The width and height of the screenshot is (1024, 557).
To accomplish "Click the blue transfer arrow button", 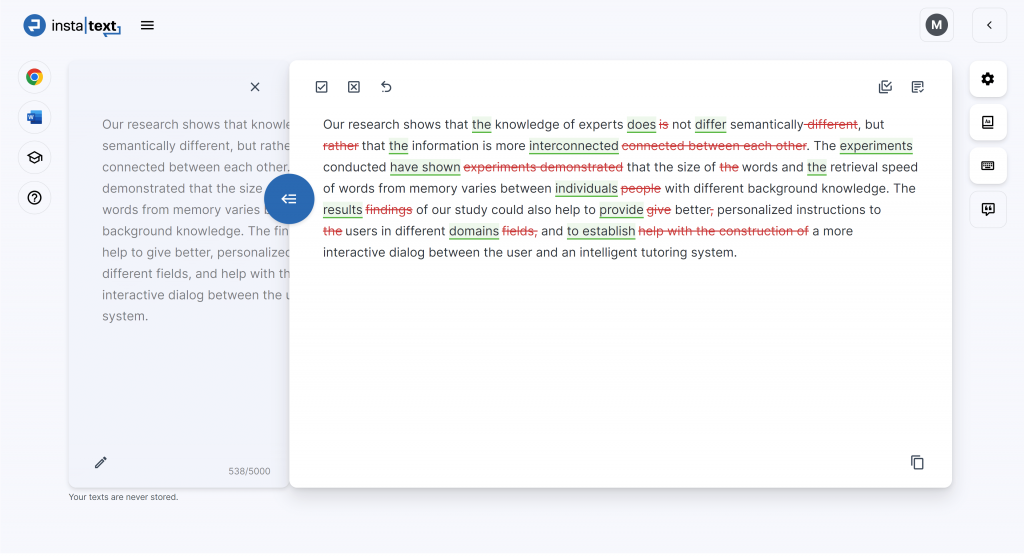I will 289,199.
